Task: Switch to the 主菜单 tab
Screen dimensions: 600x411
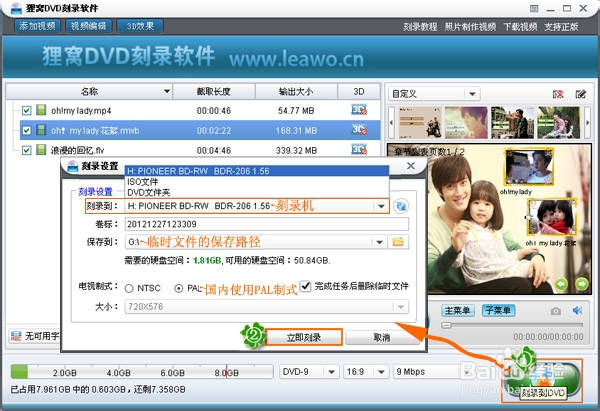Action: point(458,310)
